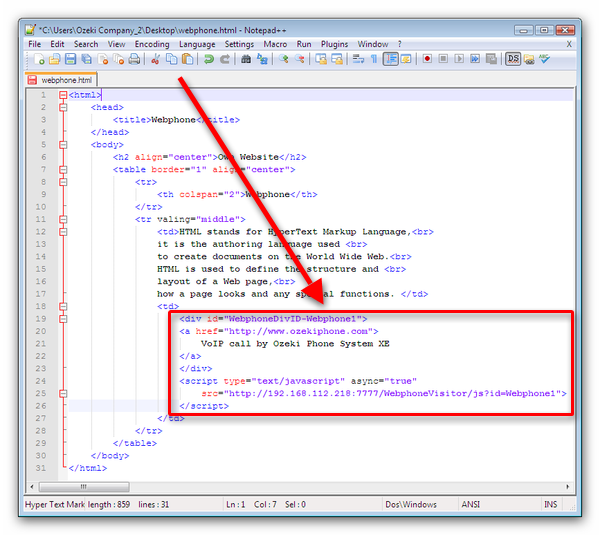This screenshot has width=600, height=535.
Task: Toggle the DS spell-check toolbar button
Action: (513, 59)
